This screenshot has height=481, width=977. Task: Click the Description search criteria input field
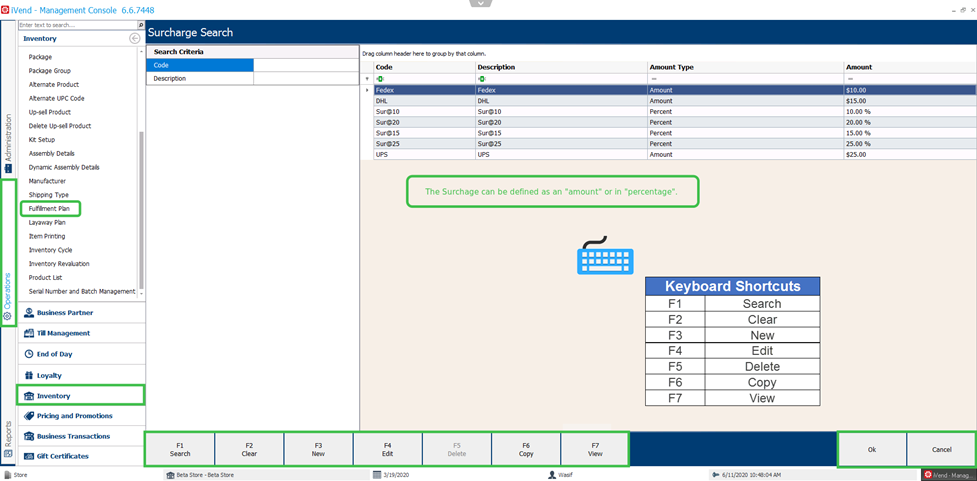[x=306, y=79]
